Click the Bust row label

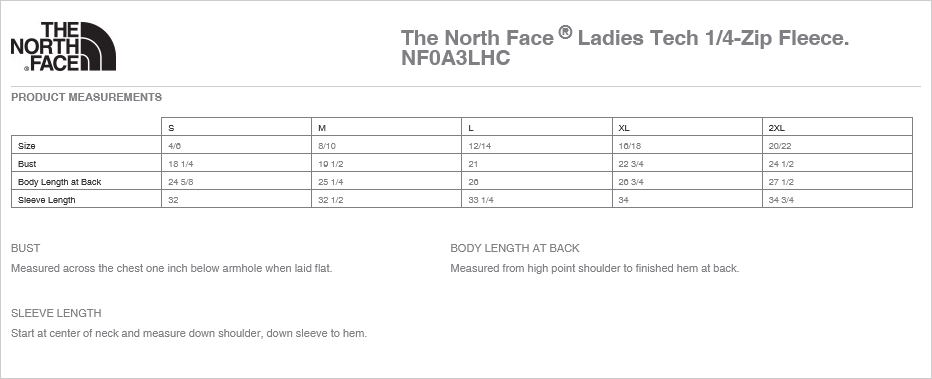pyautogui.click(x=27, y=164)
